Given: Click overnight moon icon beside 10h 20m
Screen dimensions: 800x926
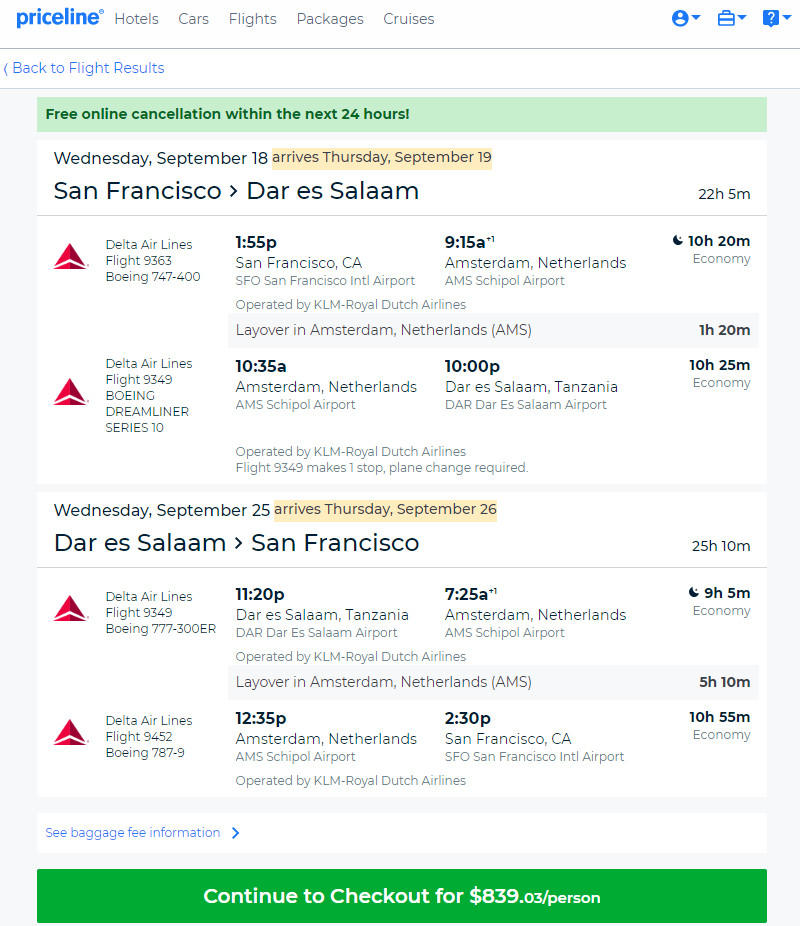Looking at the screenshot, I should click(678, 240).
